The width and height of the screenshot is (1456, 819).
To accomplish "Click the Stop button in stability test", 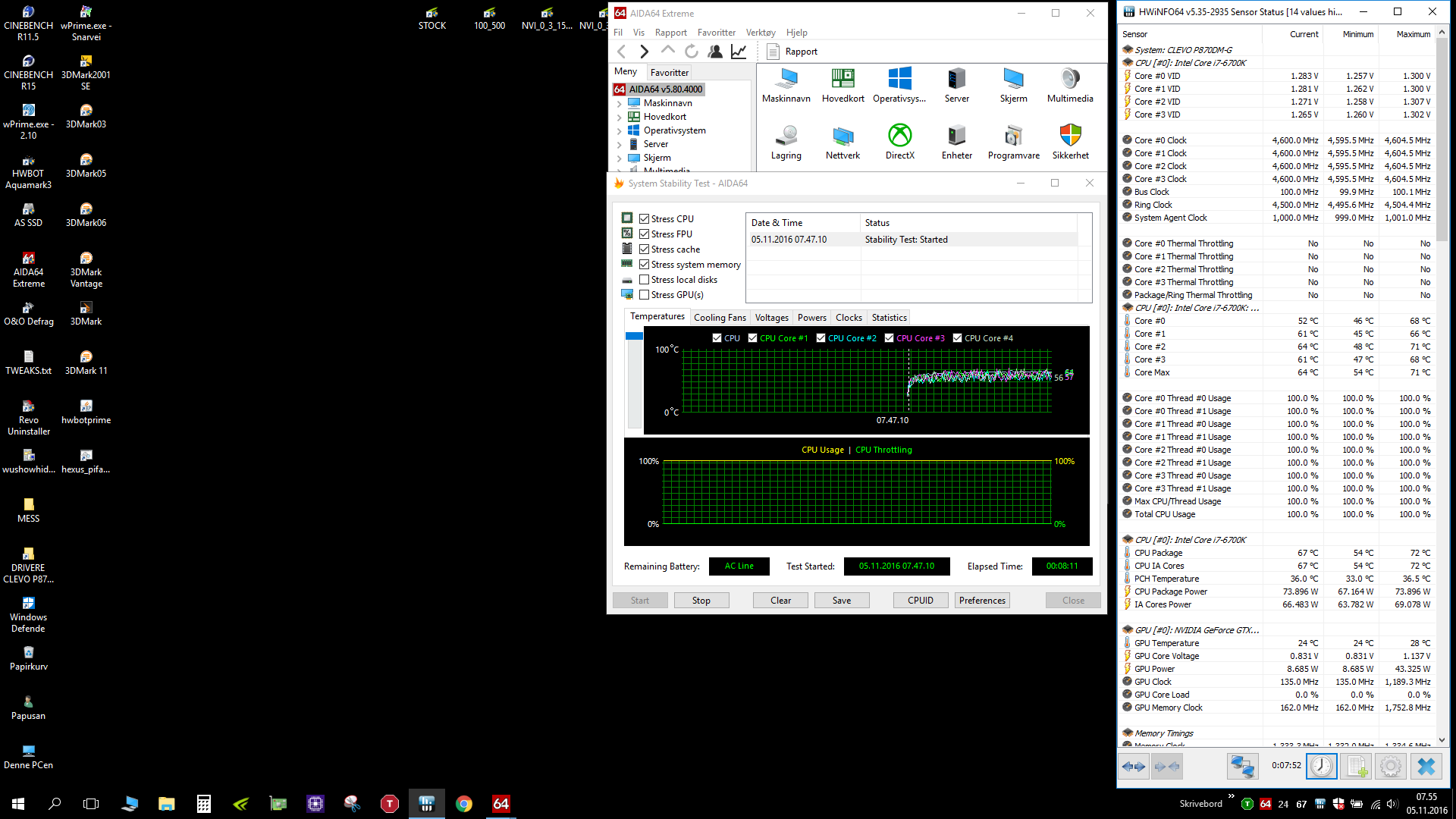I will (701, 600).
